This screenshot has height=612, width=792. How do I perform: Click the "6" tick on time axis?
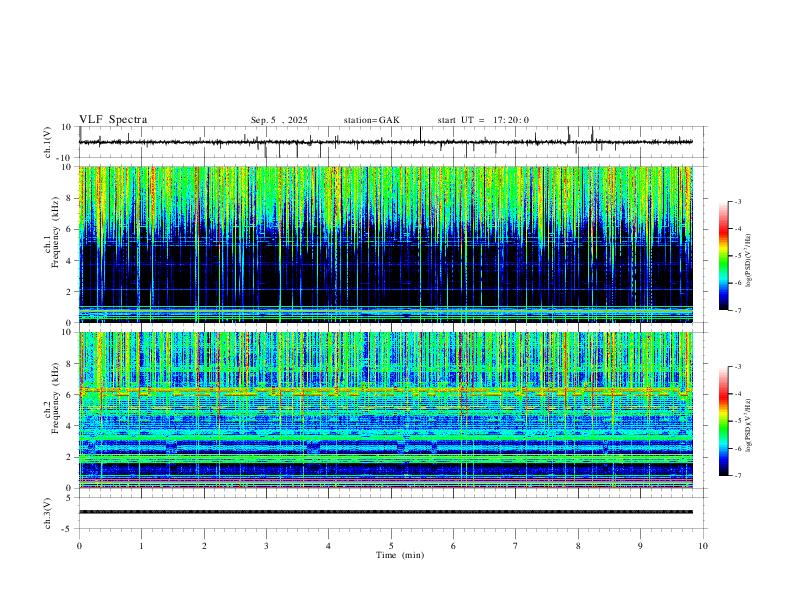point(454,546)
